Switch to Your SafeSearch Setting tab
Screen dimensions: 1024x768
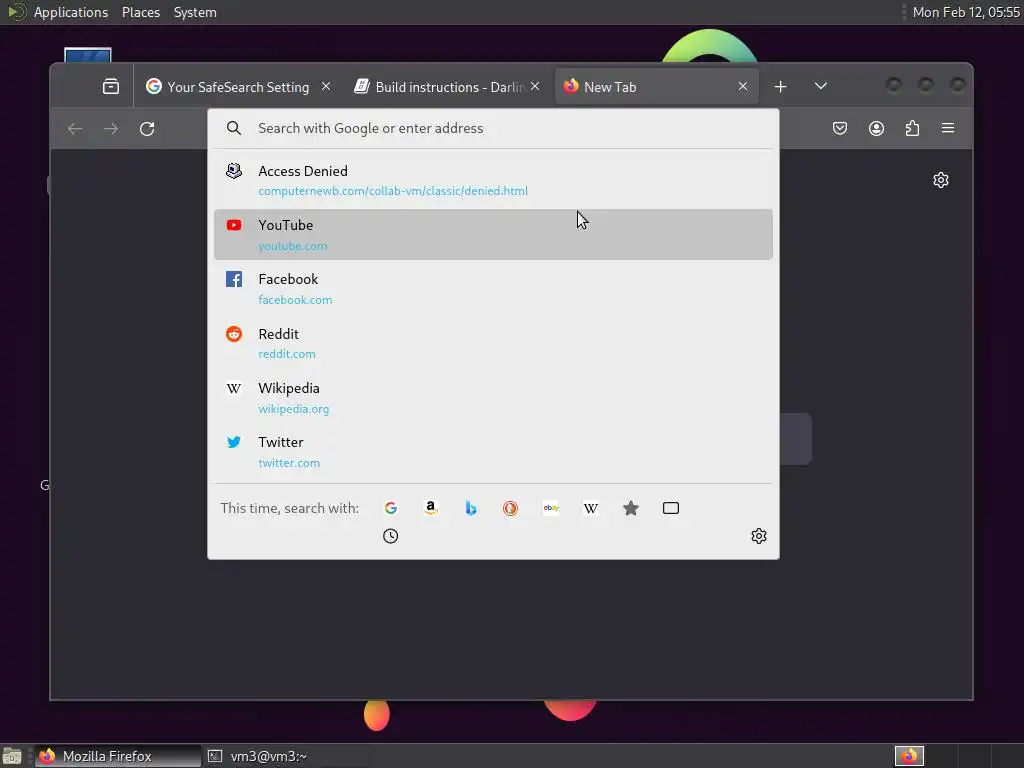pyautogui.click(x=238, y=87)
